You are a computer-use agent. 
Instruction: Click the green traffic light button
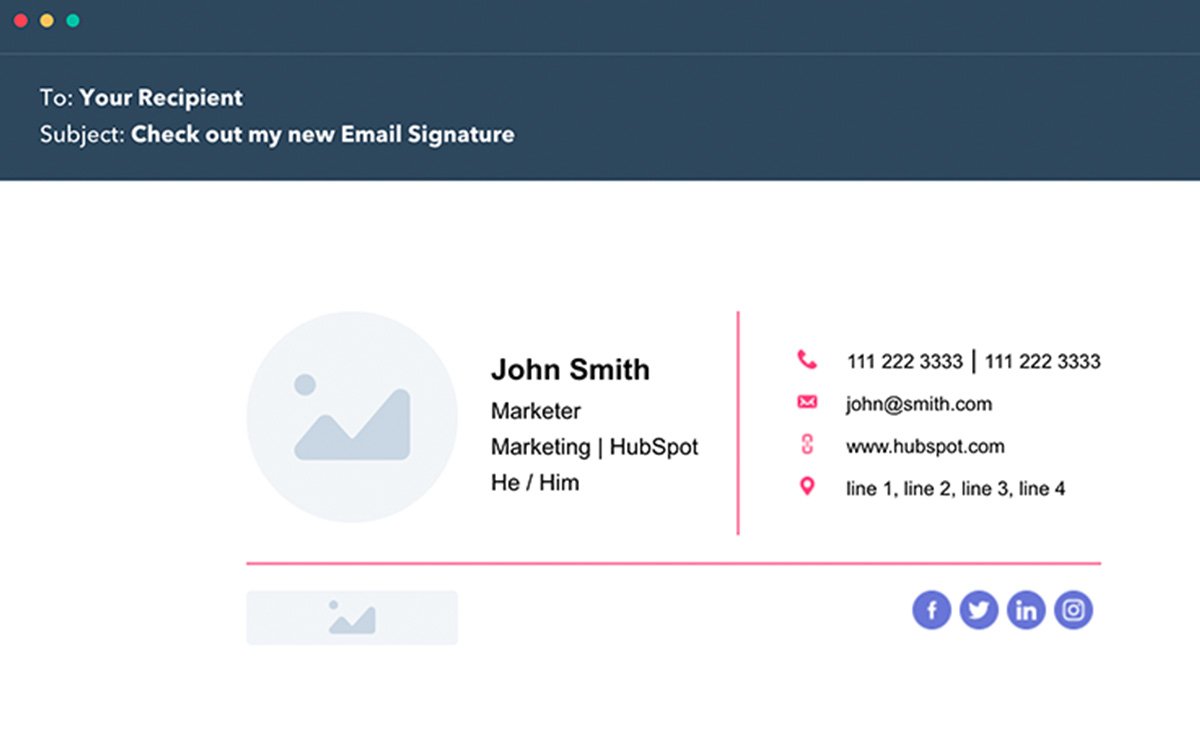point(71,19)
